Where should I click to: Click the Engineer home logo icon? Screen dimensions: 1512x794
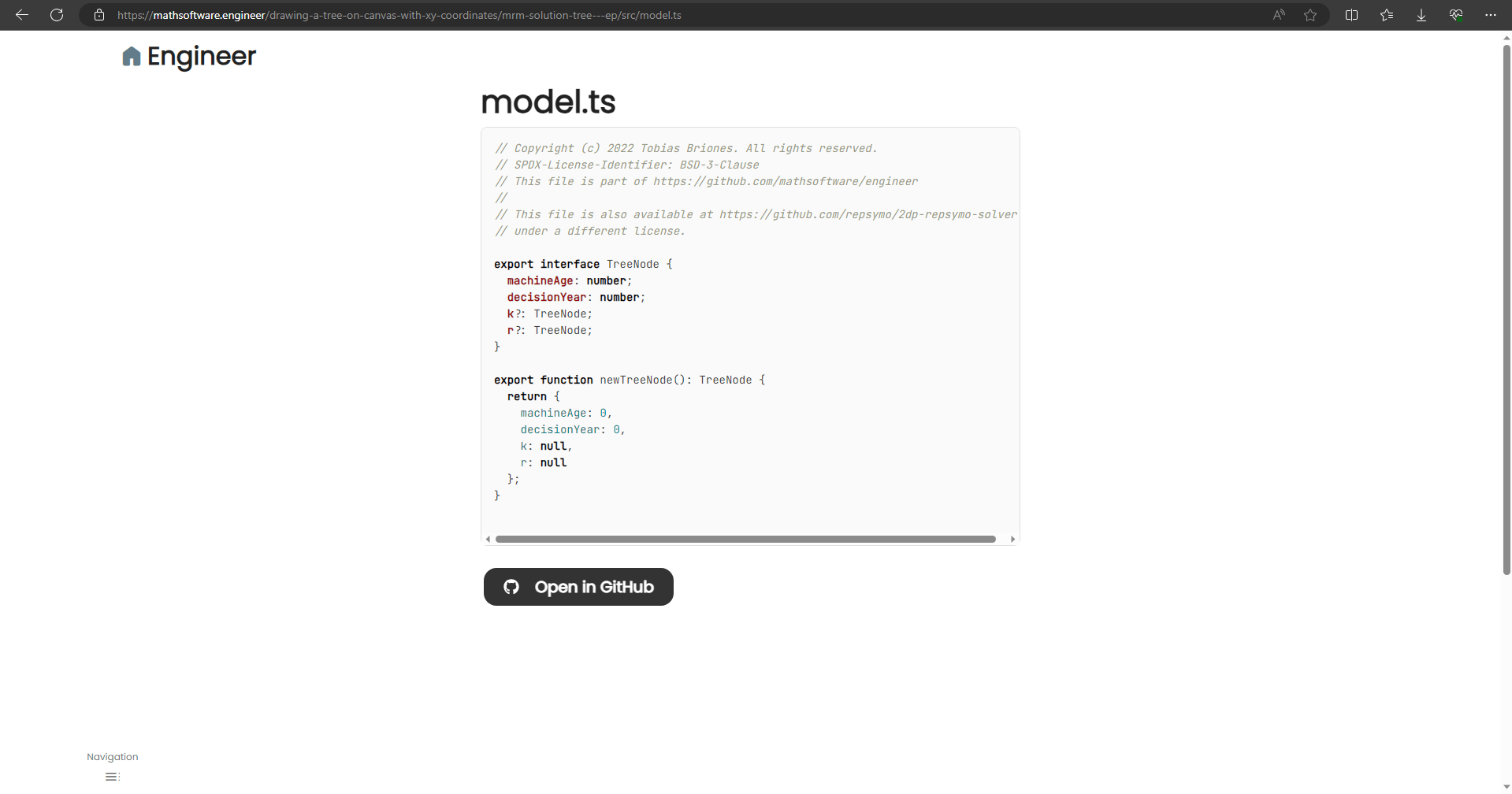pyautogui.click(x=132, y=56)
